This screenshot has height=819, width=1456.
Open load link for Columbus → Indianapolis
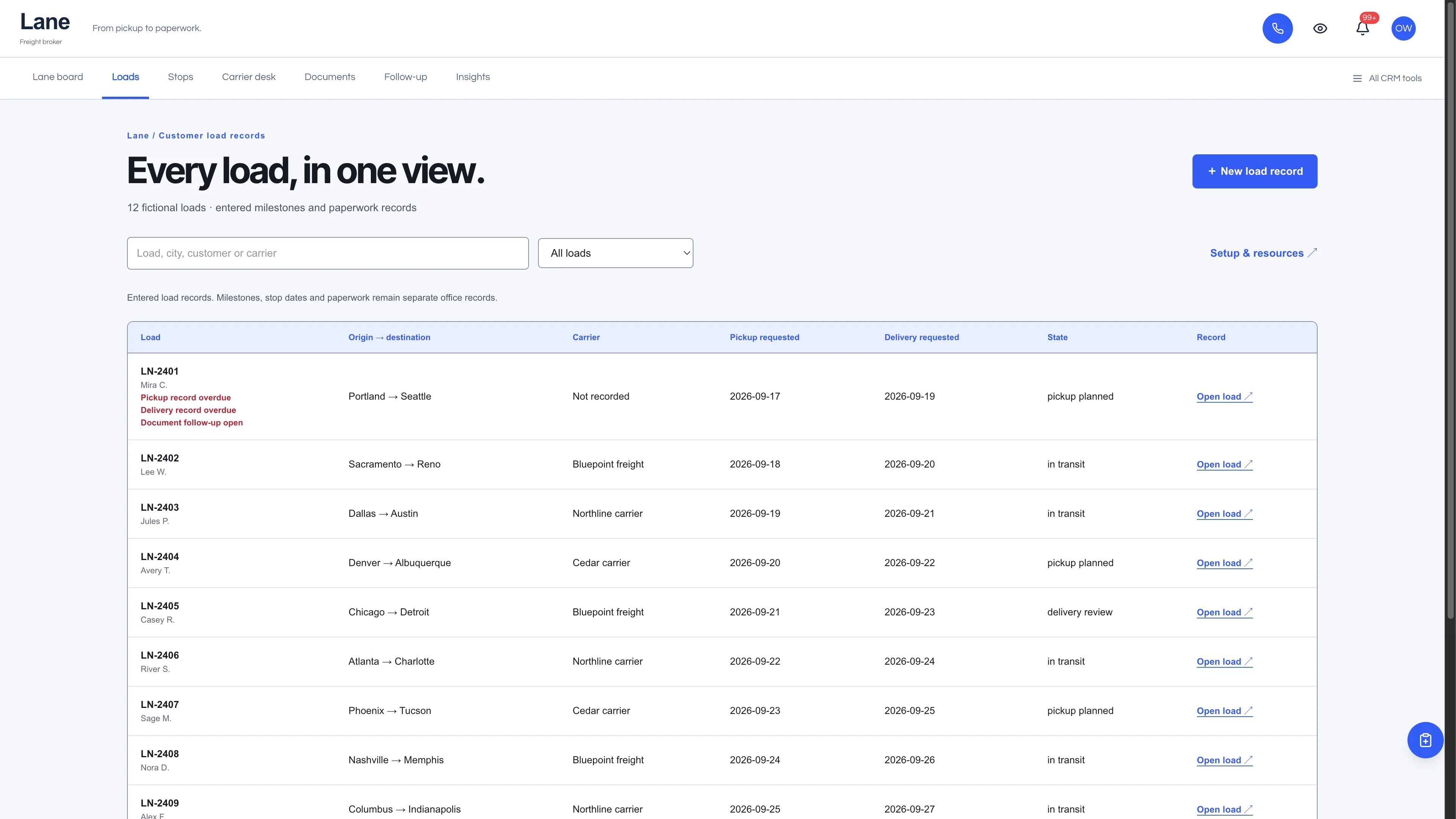click(x=1224, y=810)
